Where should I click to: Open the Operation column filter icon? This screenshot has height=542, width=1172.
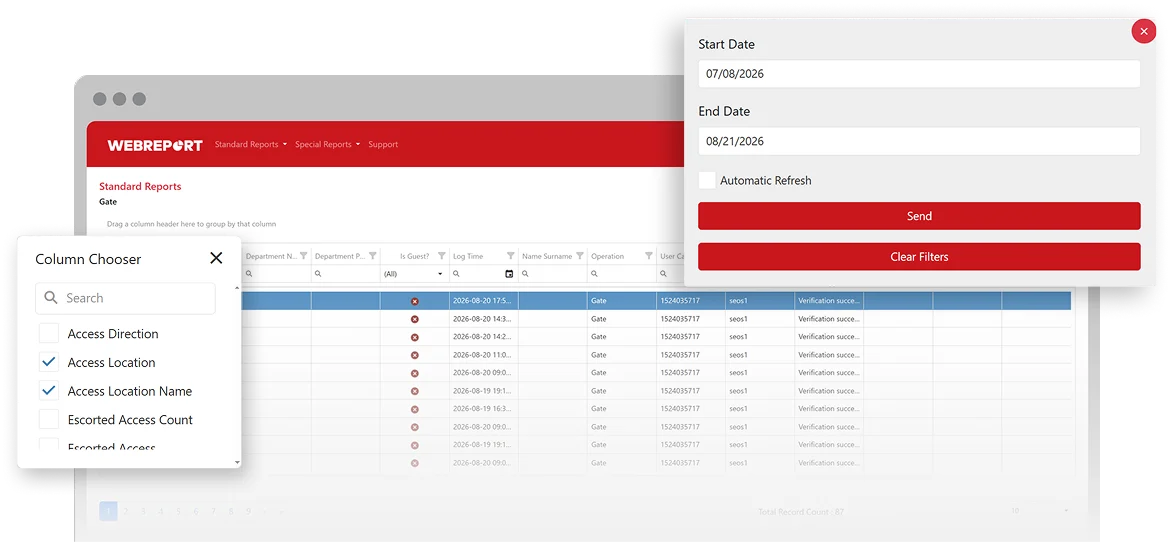click(x=648, y=256)
